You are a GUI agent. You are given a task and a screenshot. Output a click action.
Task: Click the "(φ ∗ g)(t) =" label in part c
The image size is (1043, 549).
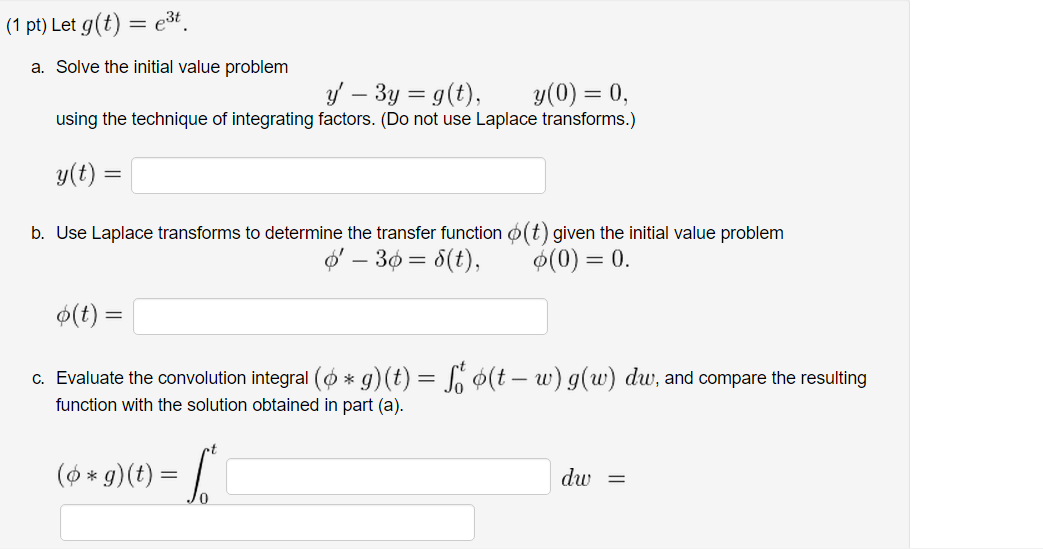point(118,474)
